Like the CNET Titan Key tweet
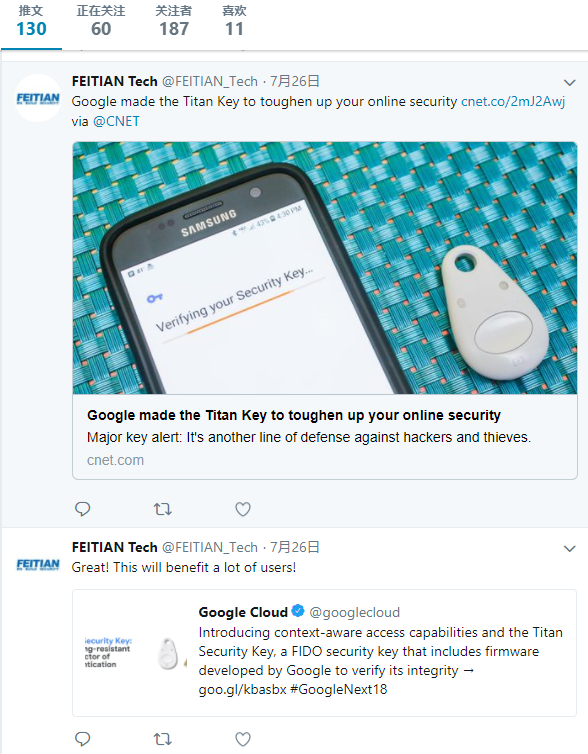 point(243,509)
